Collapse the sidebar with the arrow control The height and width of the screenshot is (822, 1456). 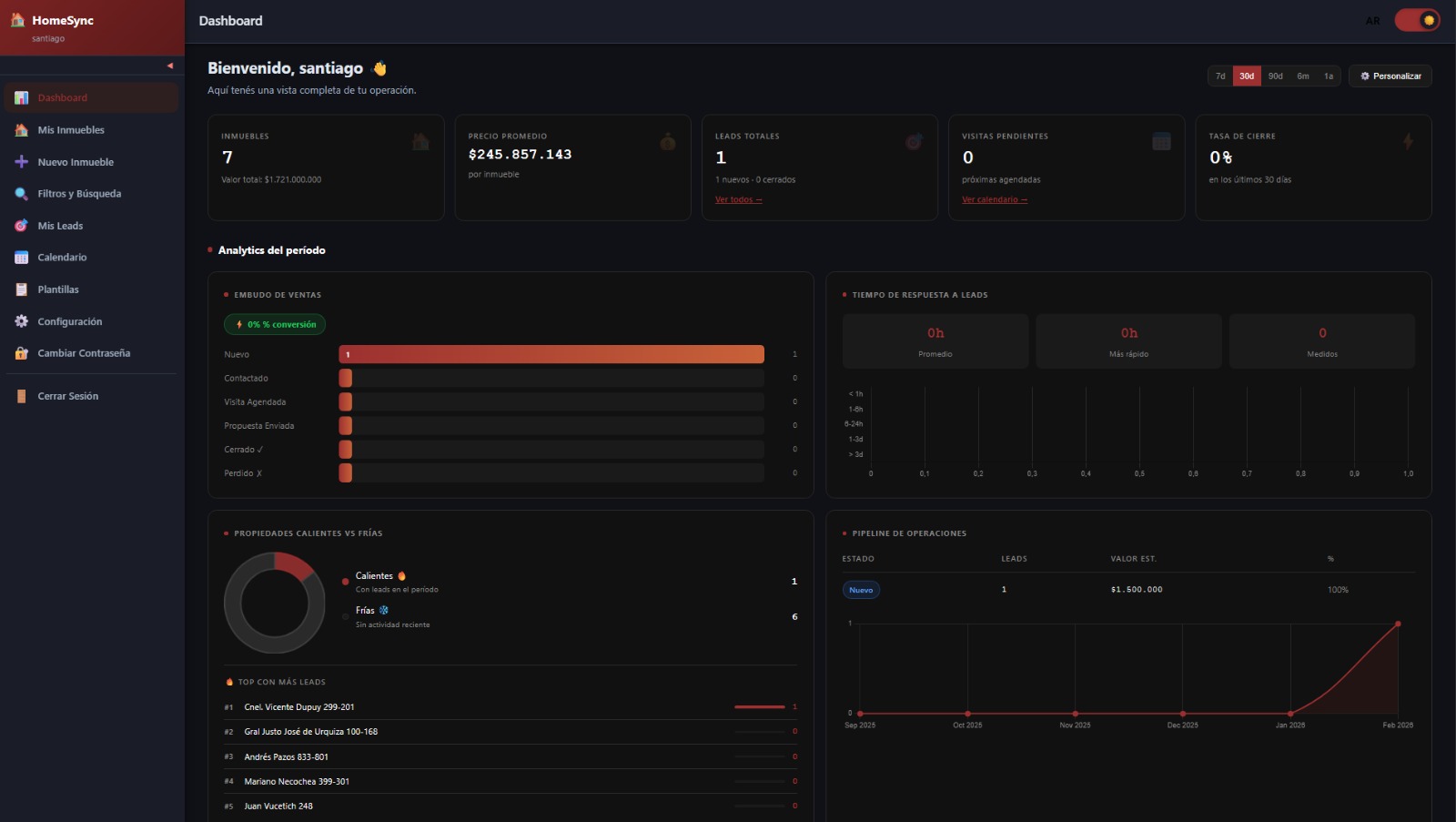point(169,65)
